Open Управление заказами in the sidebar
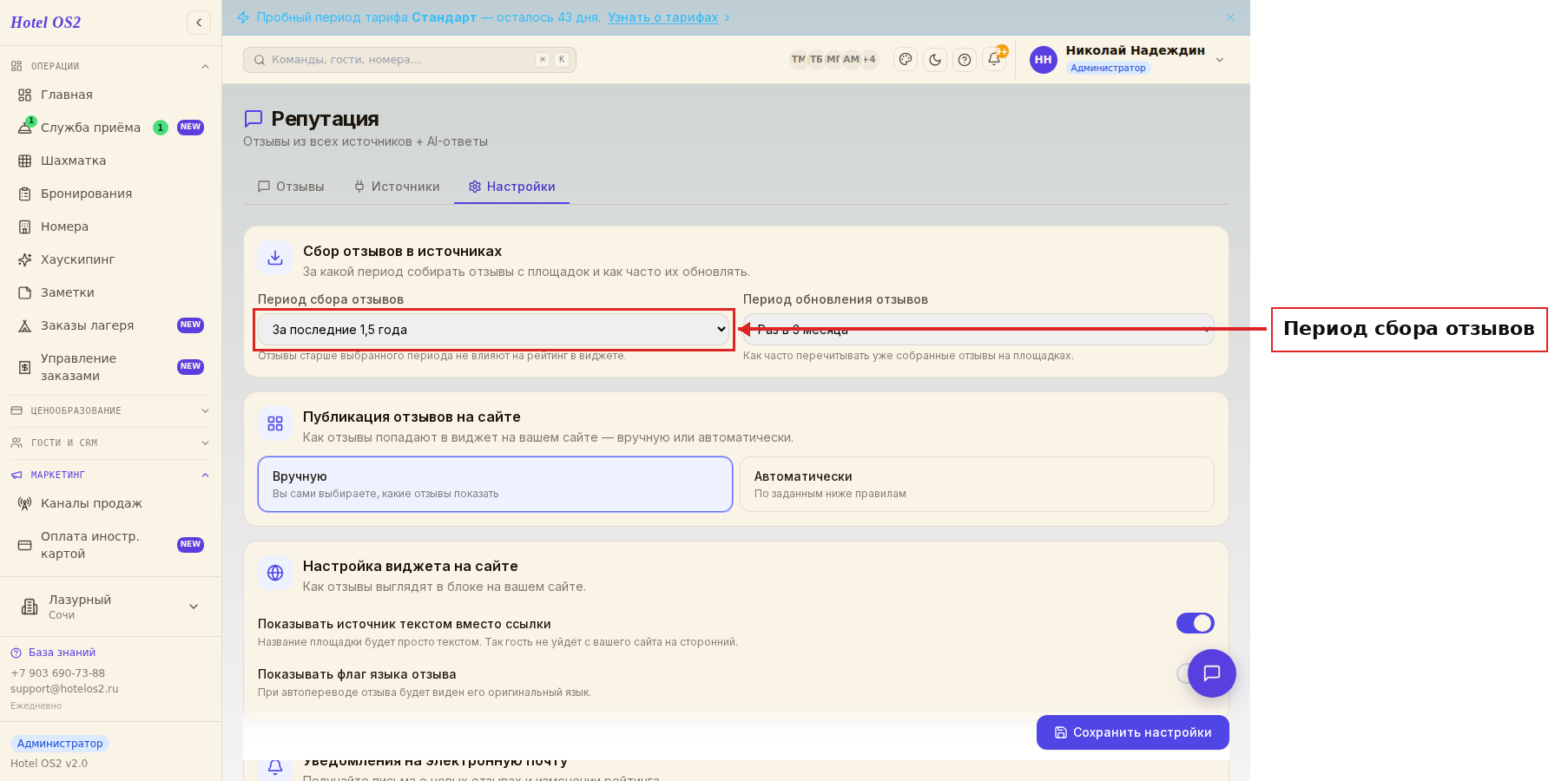 tap(110, 367)
